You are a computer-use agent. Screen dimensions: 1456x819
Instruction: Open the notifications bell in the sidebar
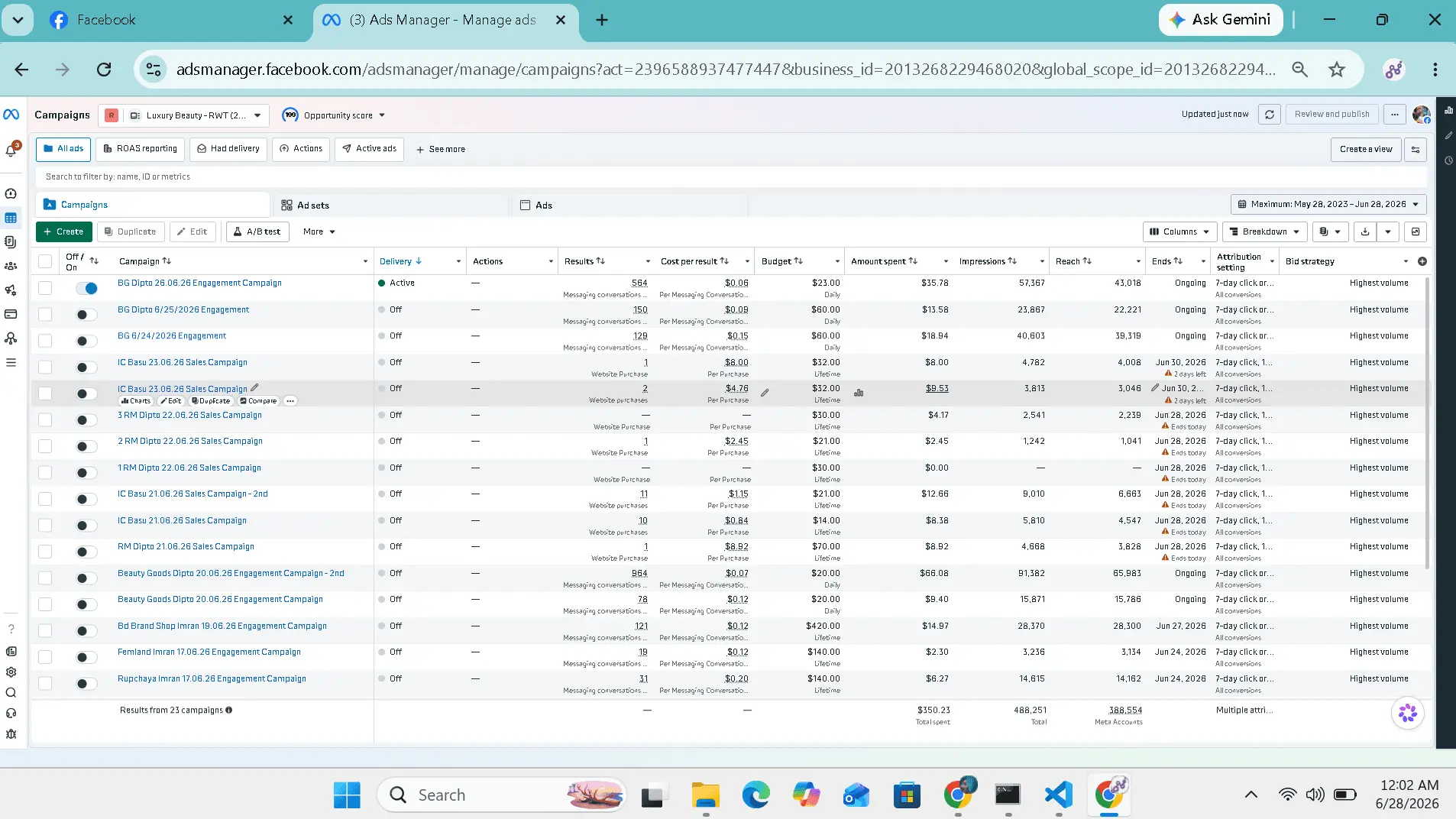[x=11, y=151]
